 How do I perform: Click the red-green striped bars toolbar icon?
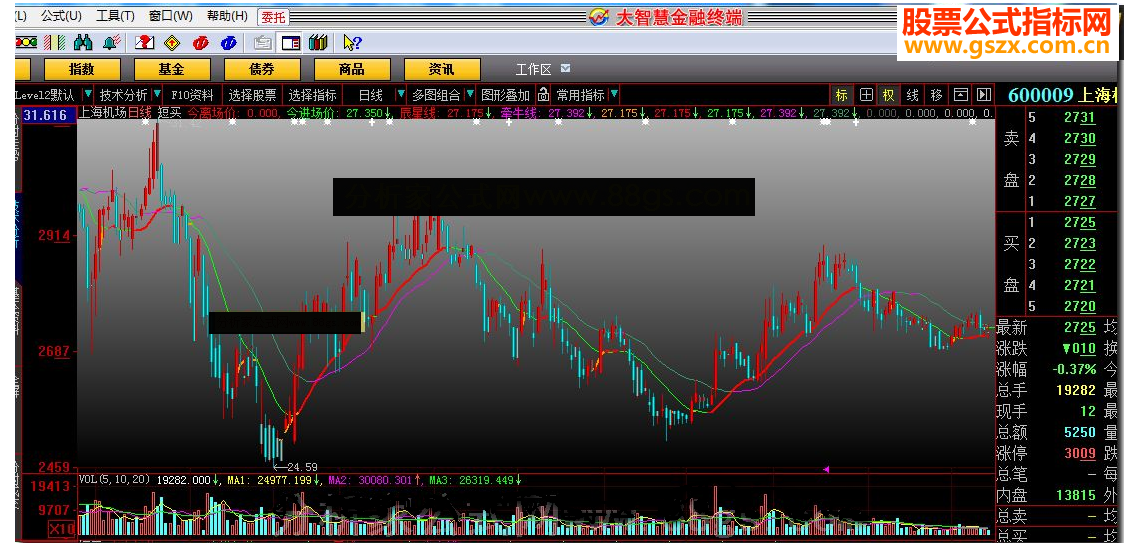coord(54,43)
